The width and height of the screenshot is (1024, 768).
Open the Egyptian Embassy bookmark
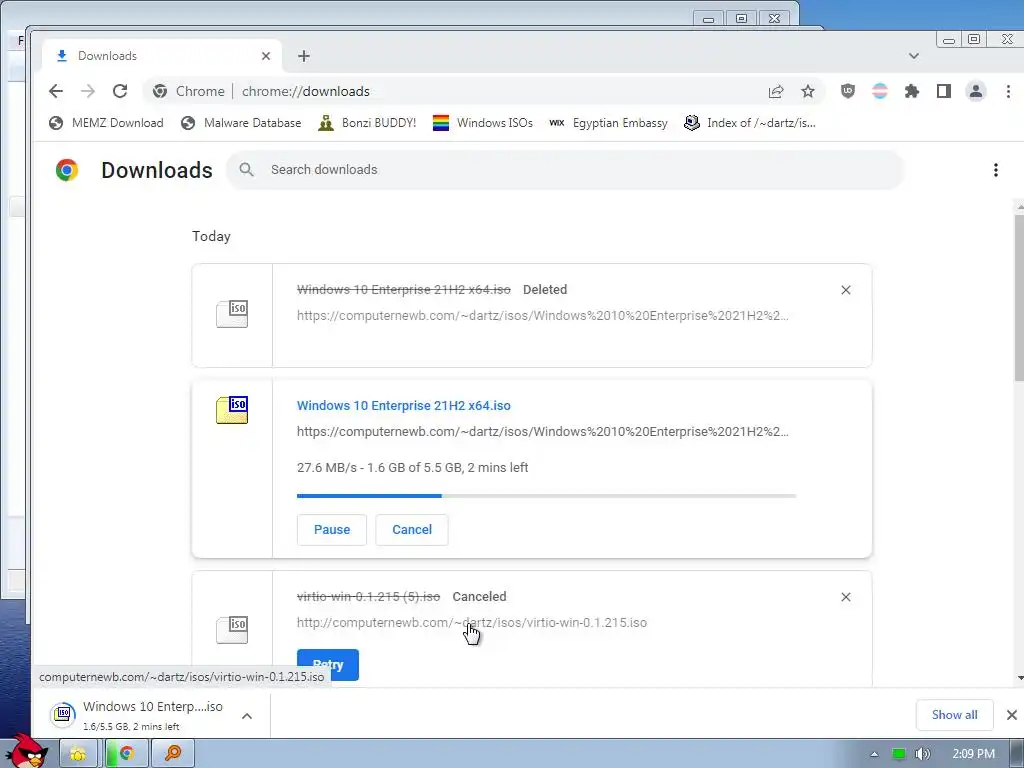point(609,123)
